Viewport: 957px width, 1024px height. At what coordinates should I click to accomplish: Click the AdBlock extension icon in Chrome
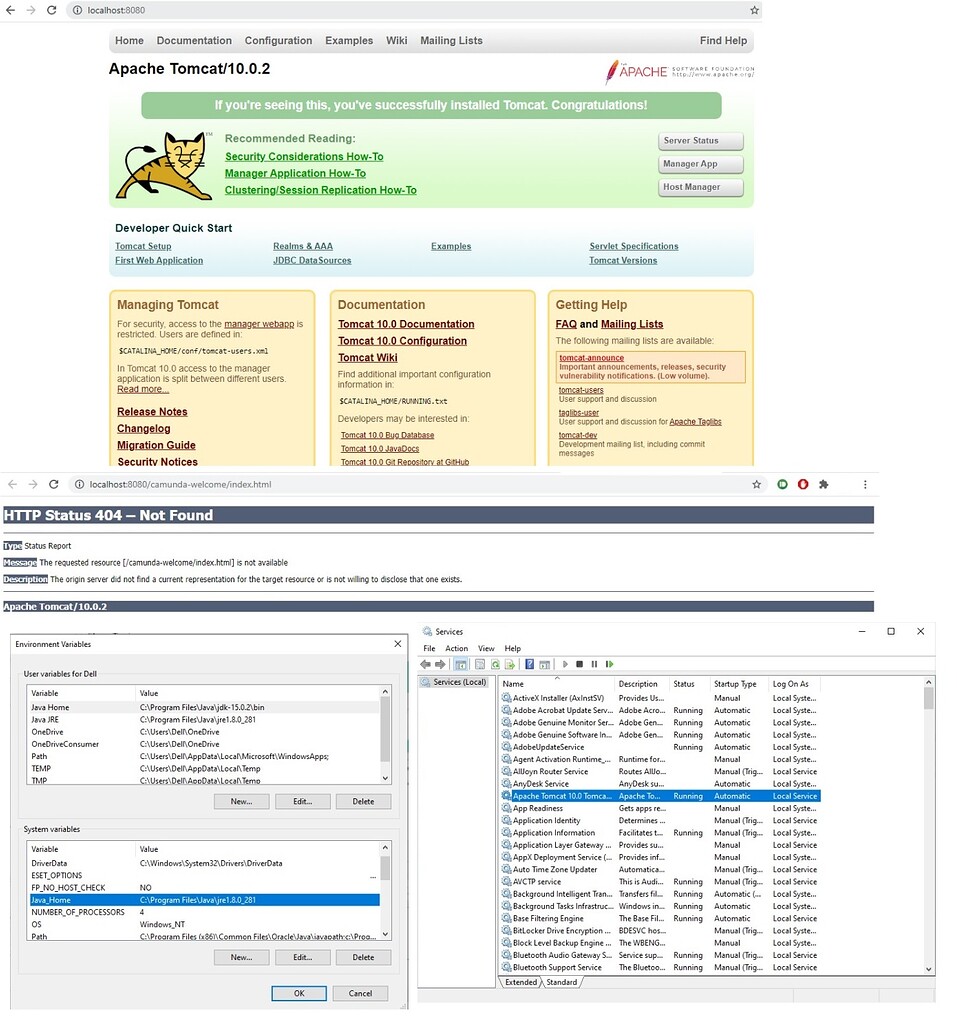coord(803,484)
